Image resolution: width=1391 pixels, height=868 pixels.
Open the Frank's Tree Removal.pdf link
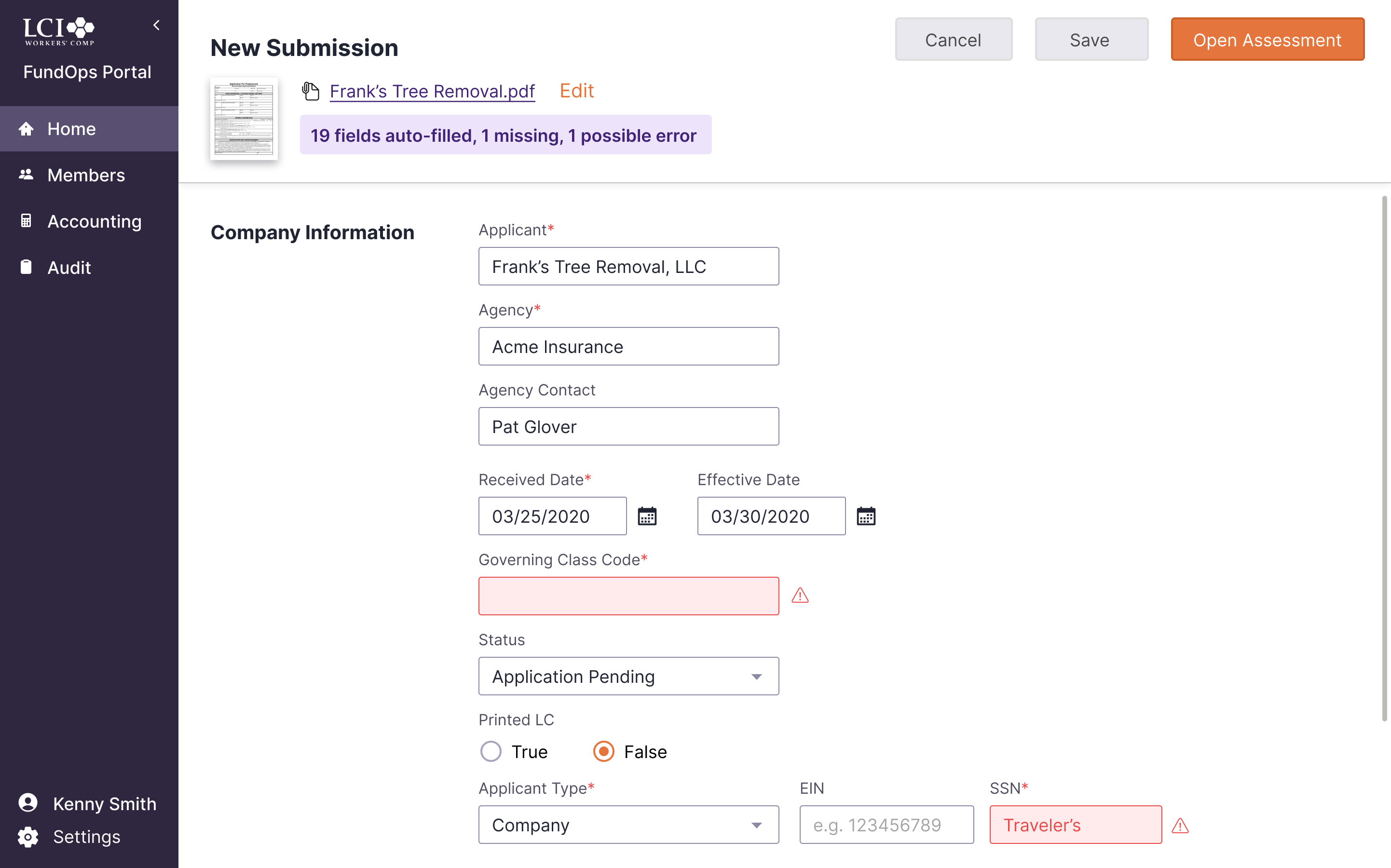click(x=432, y=91)
